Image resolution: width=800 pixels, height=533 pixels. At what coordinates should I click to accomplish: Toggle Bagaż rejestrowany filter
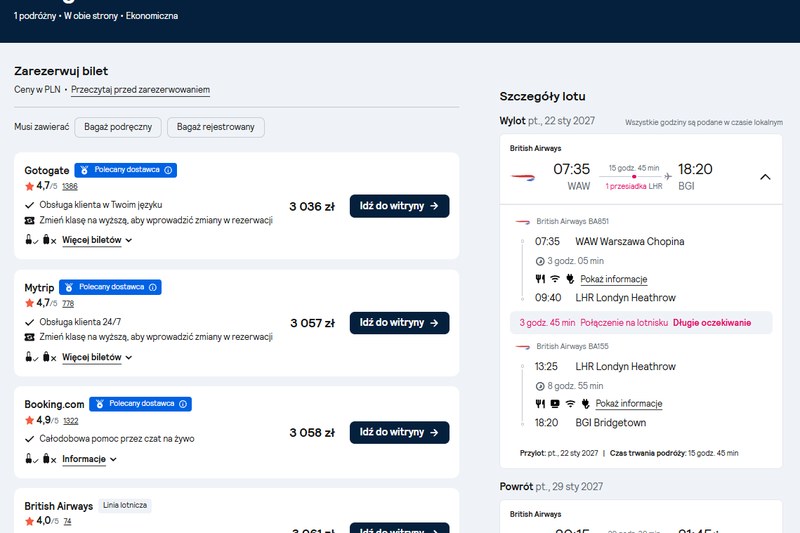coord(216,128)
